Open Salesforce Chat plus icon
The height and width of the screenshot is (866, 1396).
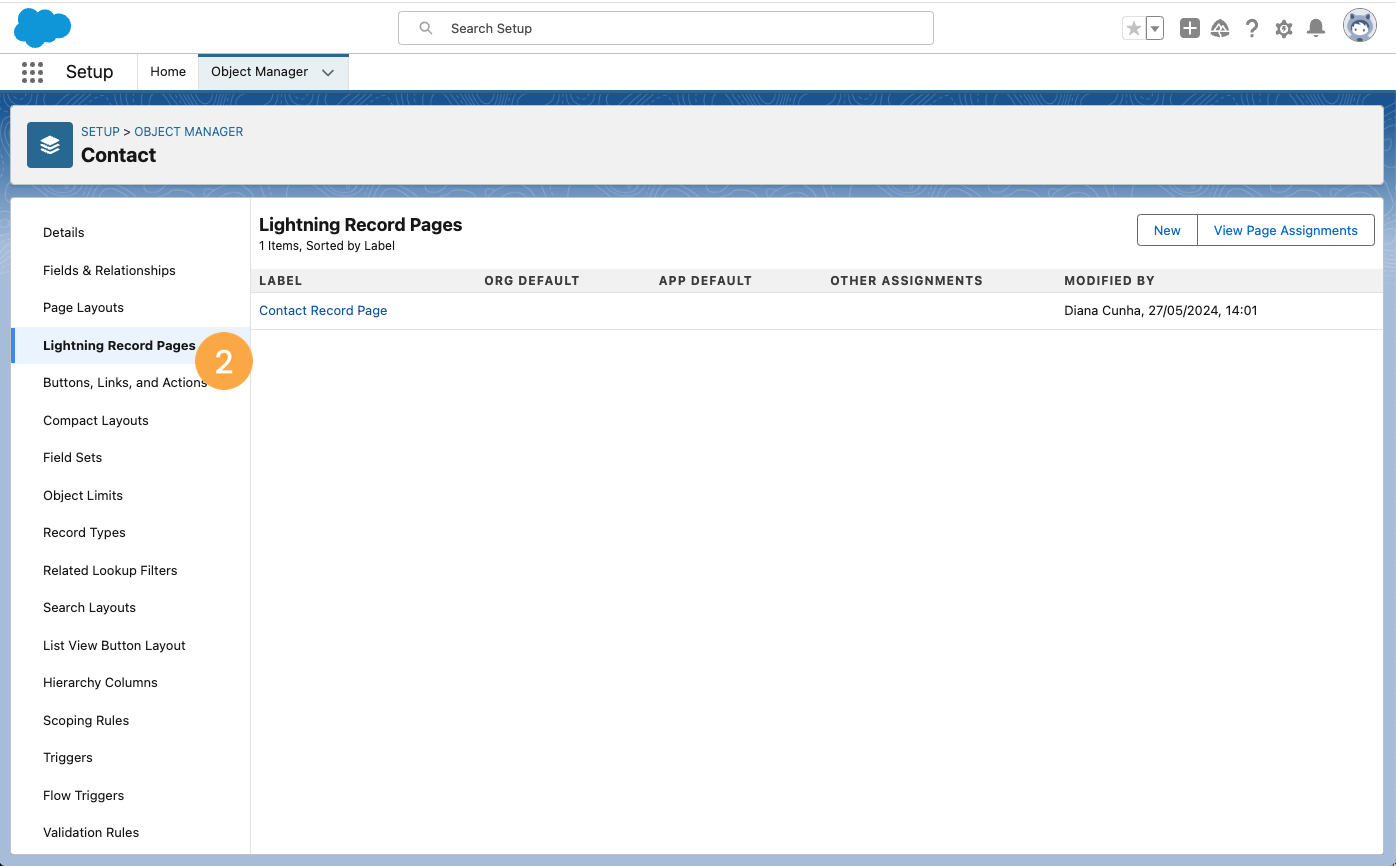pos(1189,28)
